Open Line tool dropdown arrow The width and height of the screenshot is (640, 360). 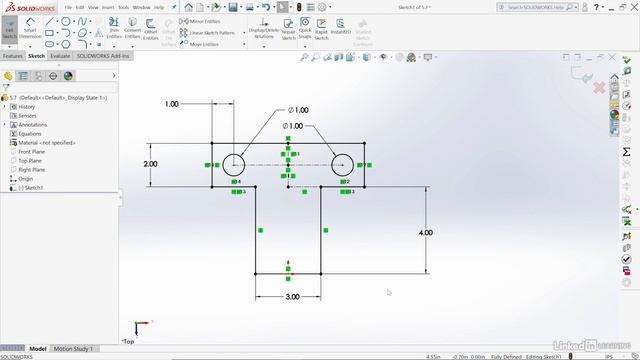coord(57,21)
